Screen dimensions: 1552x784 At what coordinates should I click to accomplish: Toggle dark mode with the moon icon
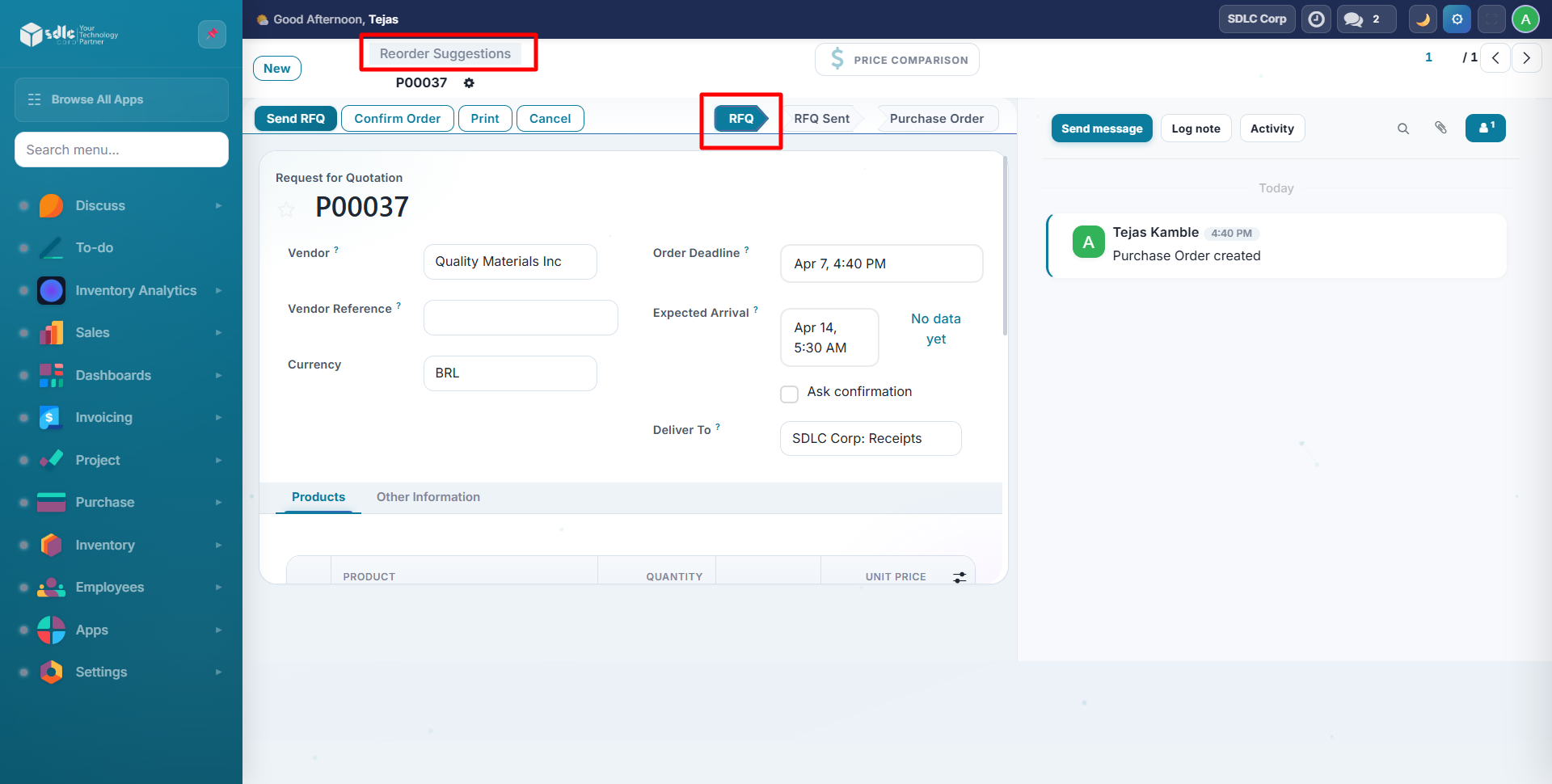(x=1423, y=19)
